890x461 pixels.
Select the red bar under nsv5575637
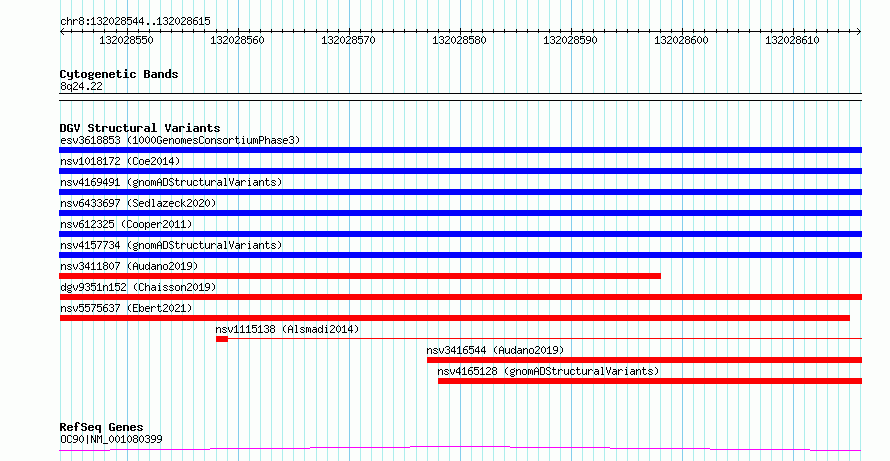pos(455,318)
